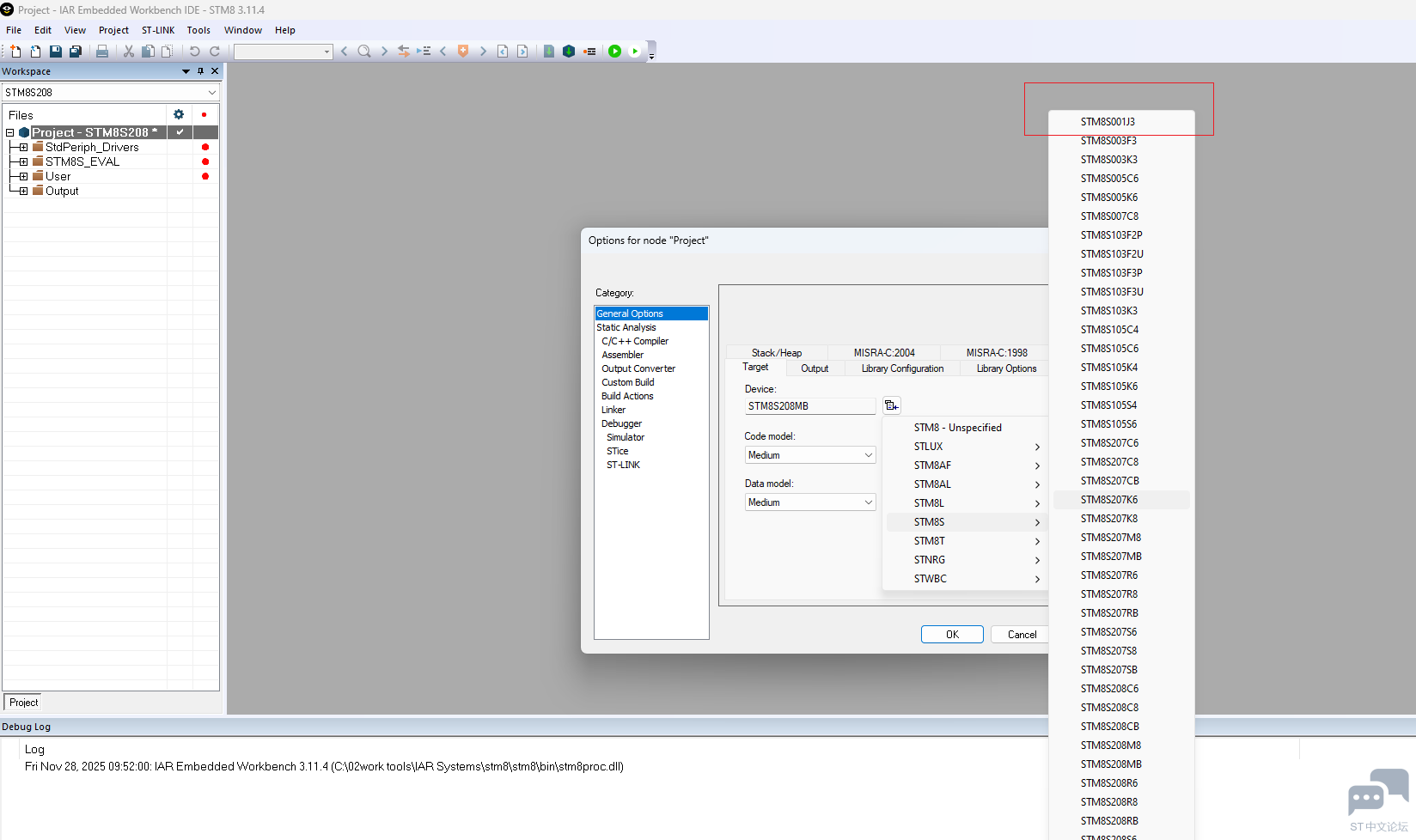Expand the StdPeriph_Drivers folder
This screenshot has width=1416, height=840.
pyautogui.click(x=23, y=147)
